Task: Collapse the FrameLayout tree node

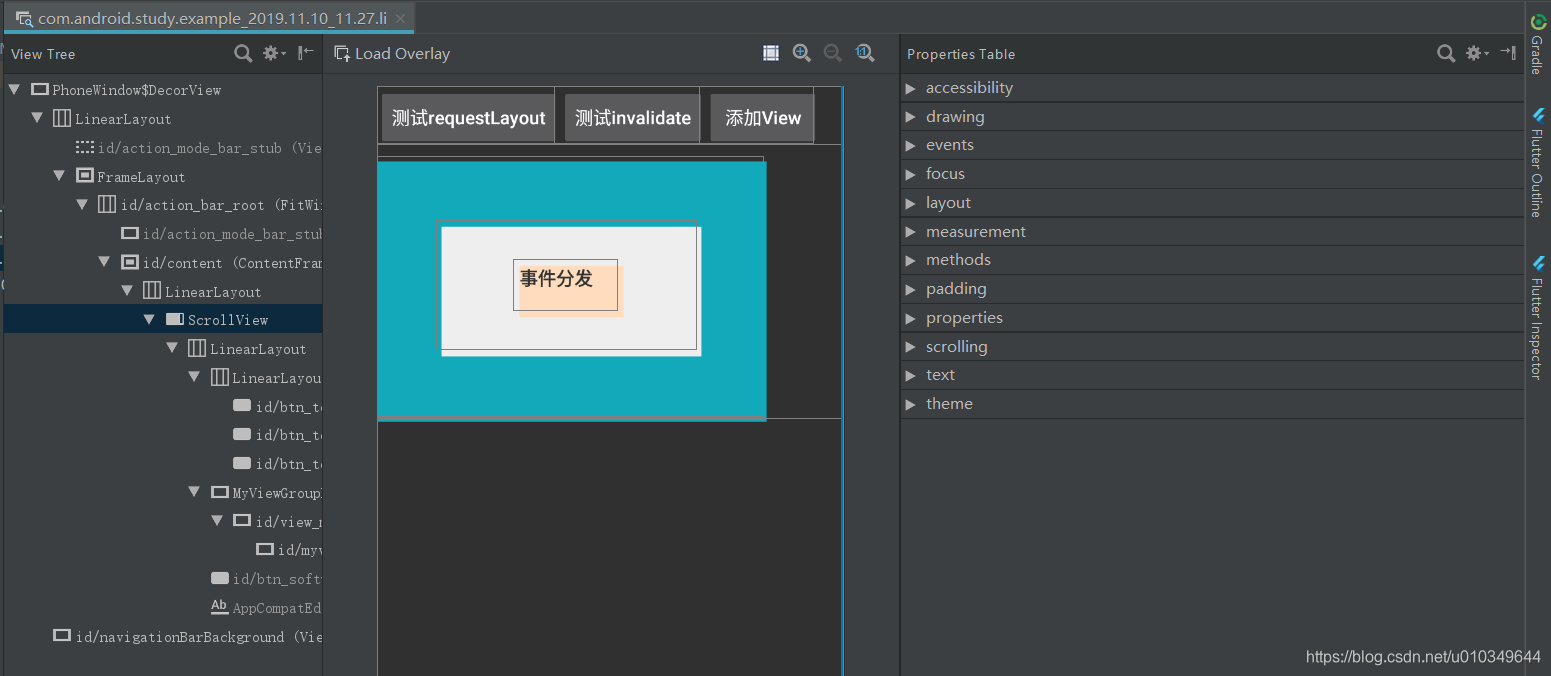Action: [x=59, y=176]
